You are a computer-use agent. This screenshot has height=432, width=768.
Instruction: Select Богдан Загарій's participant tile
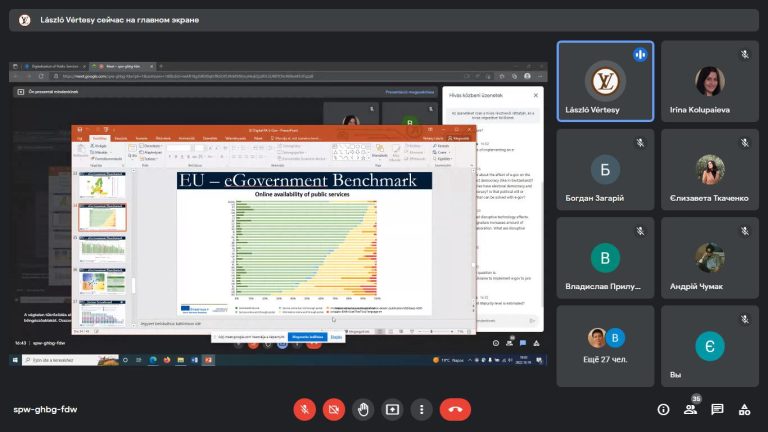(x=605, y=170)
